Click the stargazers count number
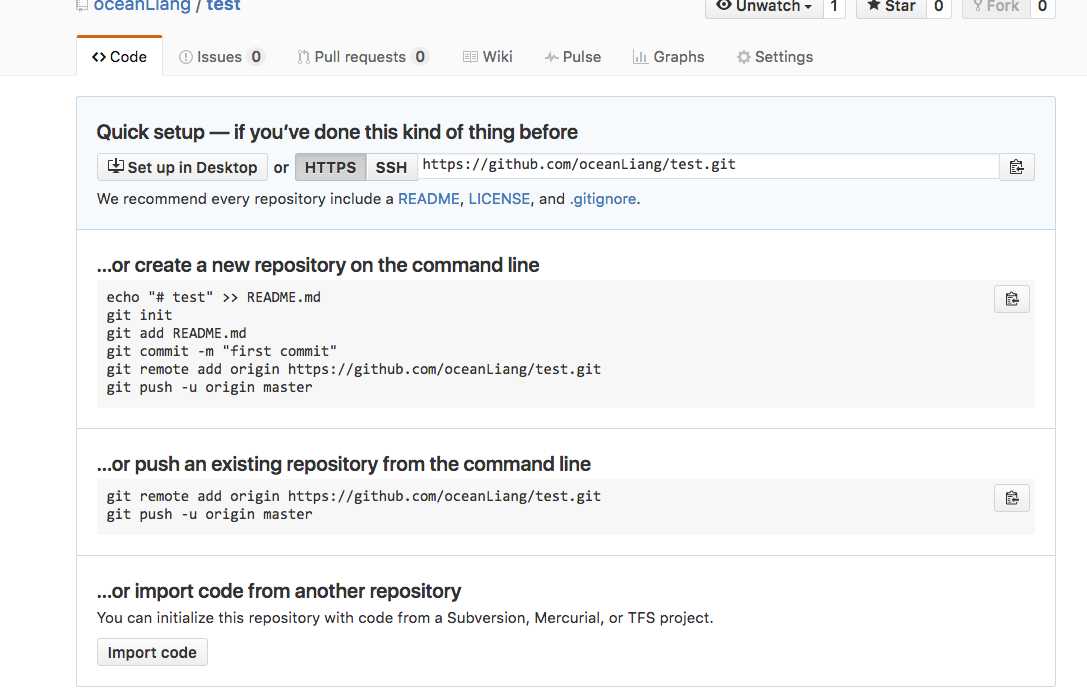 click(939, 7)
